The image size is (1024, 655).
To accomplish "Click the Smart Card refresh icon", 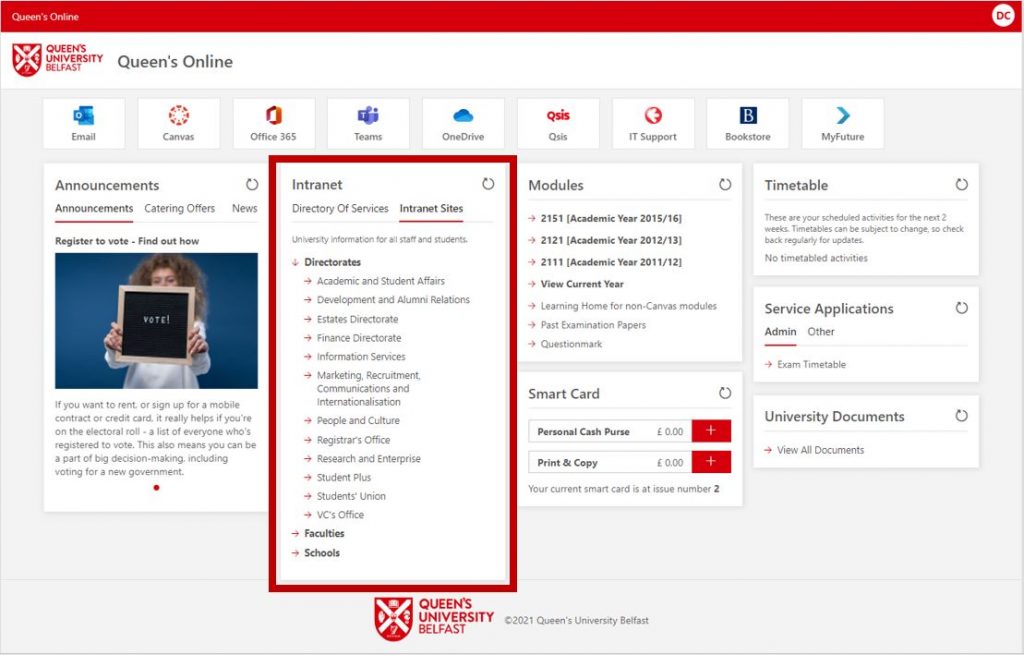I will (725, 393).
